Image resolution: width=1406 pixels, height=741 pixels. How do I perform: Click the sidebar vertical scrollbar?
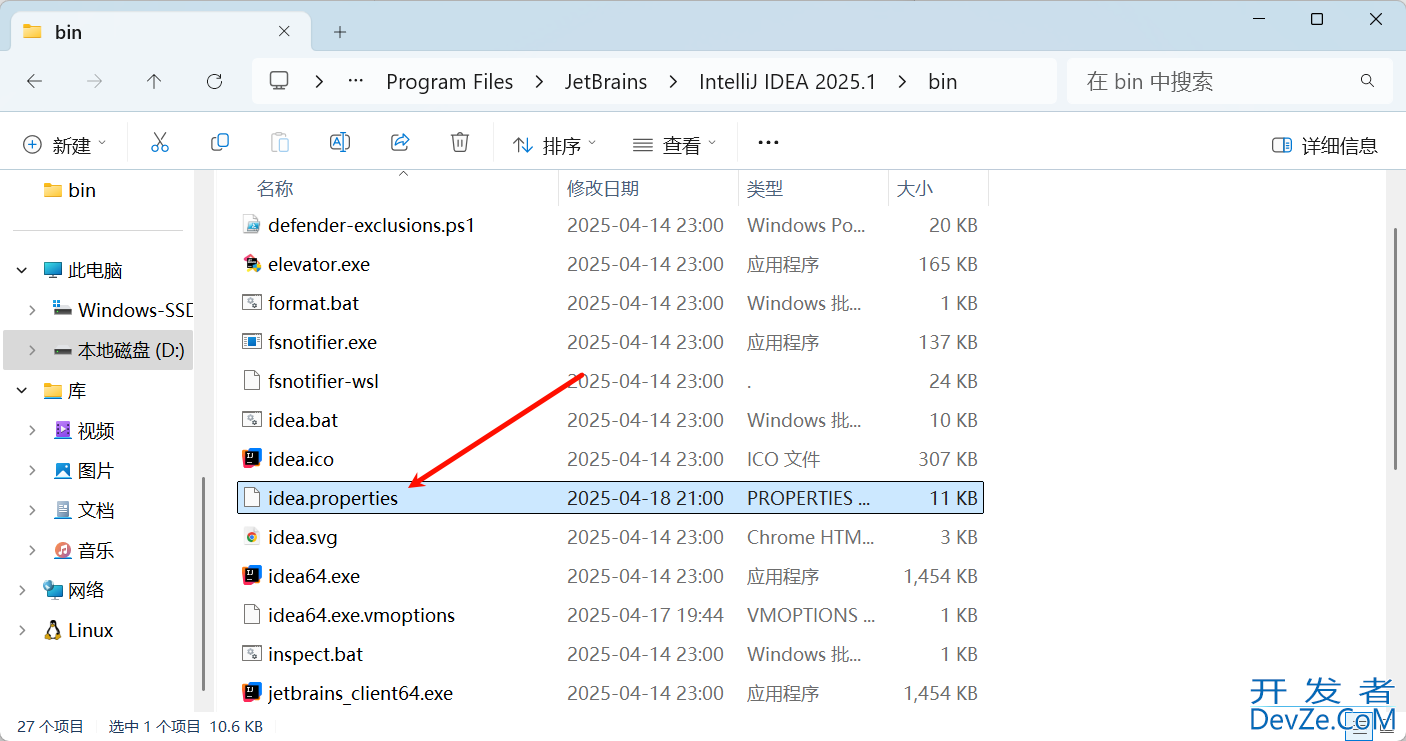[204, 585]
